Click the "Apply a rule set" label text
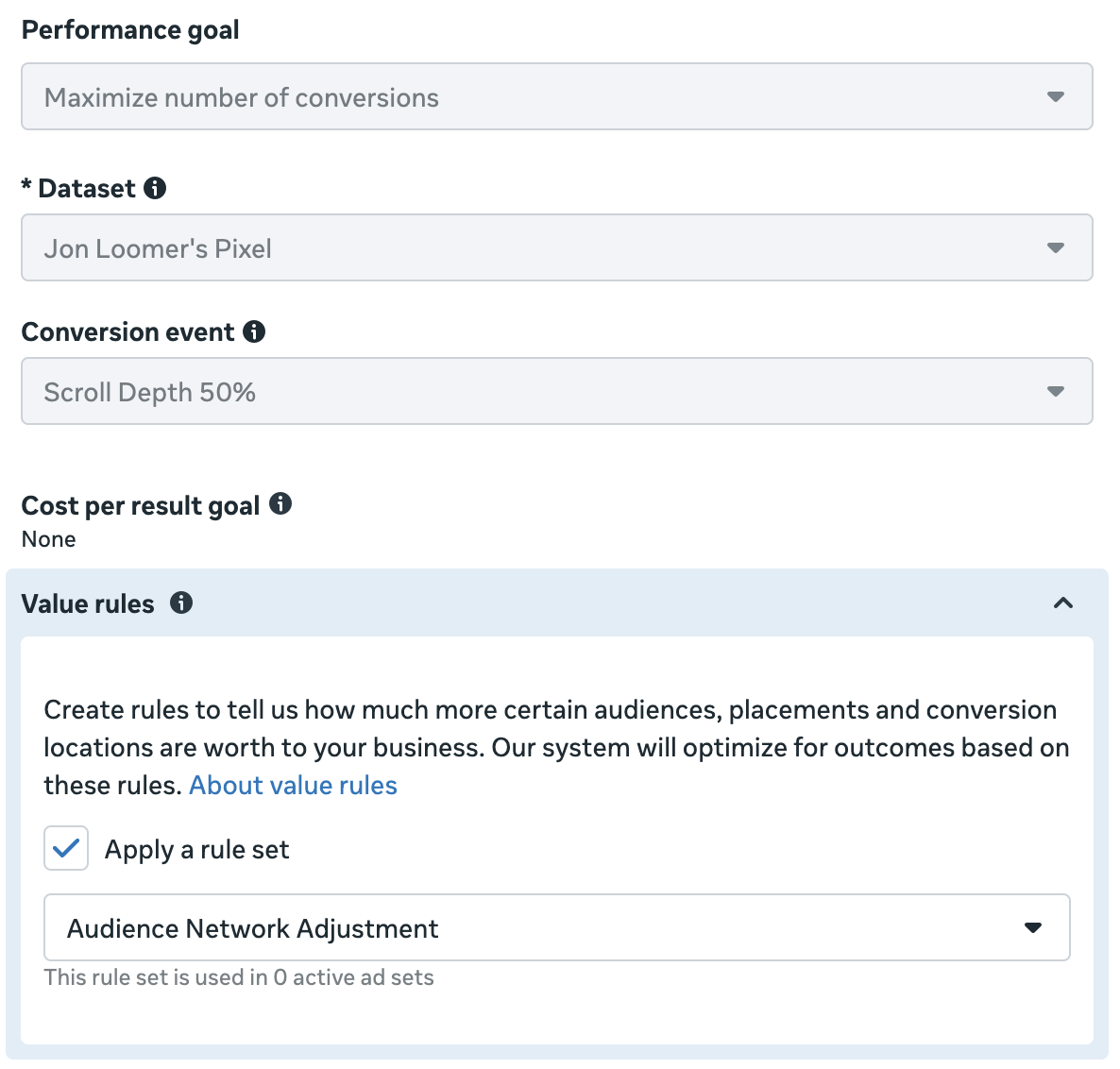The image size is (1120, 1069). tap(196, 850)
